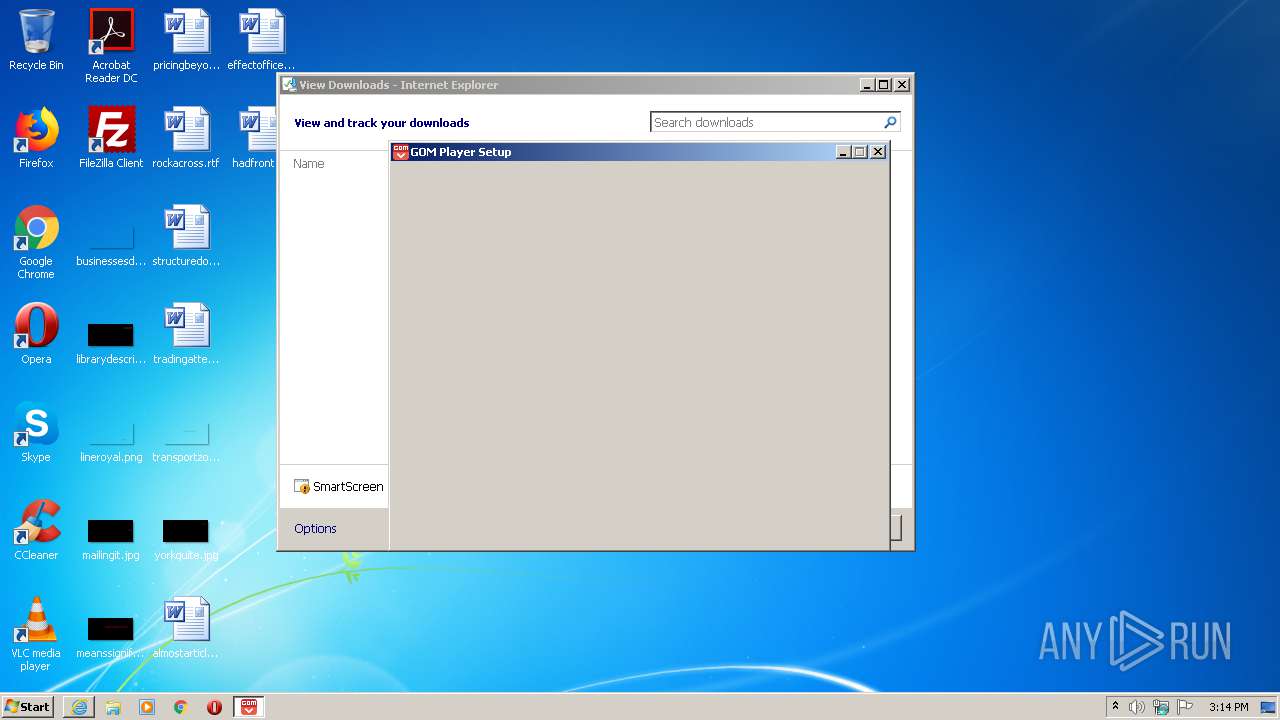The width and height of the screenshot is (1280, 720).
Task: Select the transportzo... desktop file
Action: coord(186,440)
